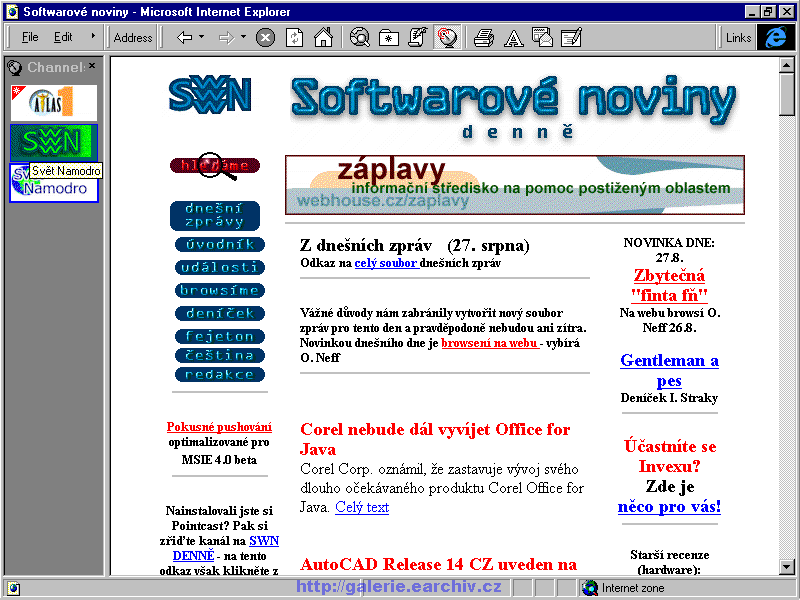The width and height of the screenshot is (800, 600).
Task: Print the page with the printer icon
Action: click(x=484, y=38)
